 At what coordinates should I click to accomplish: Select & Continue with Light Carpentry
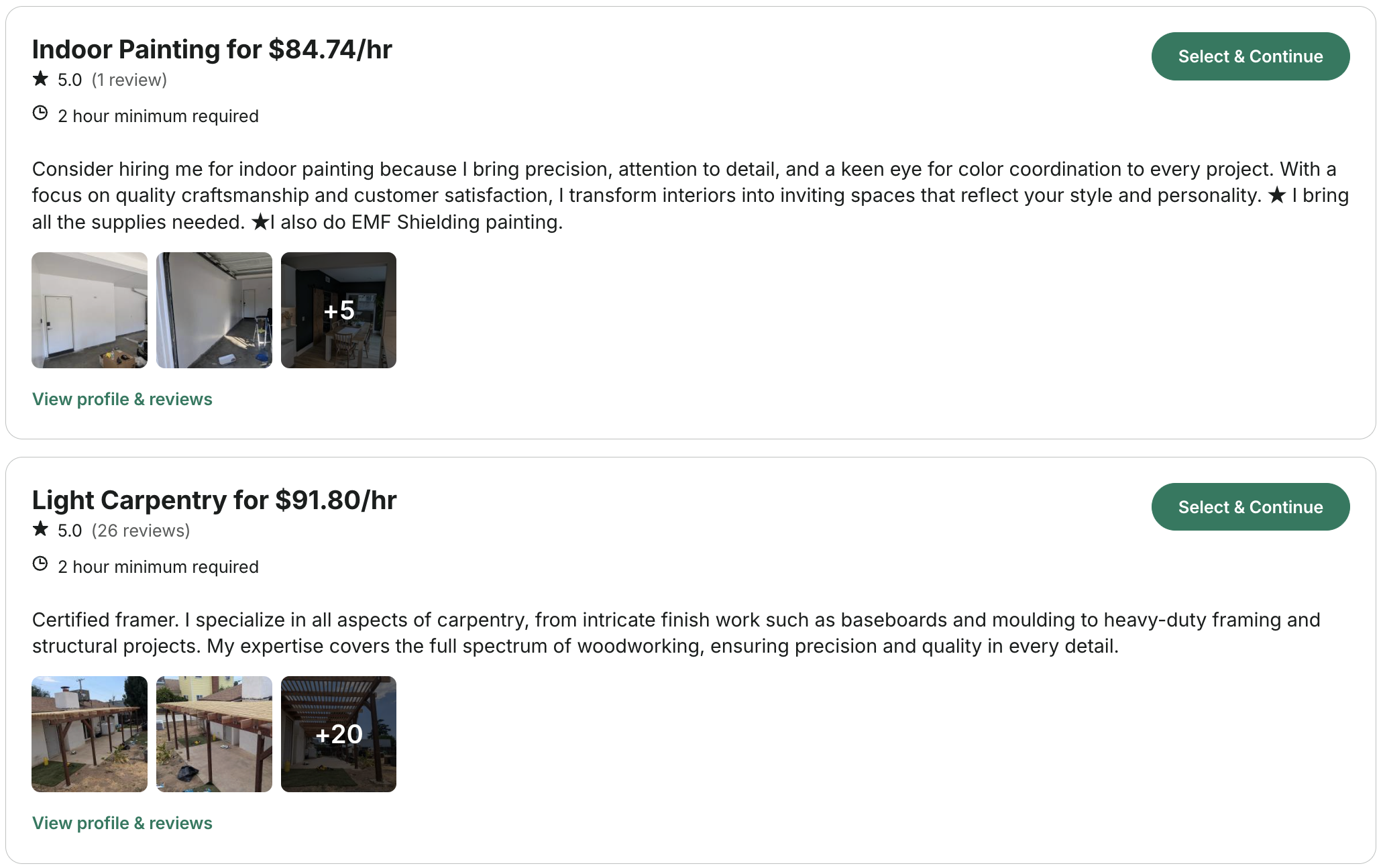[x=1250, y=507]
